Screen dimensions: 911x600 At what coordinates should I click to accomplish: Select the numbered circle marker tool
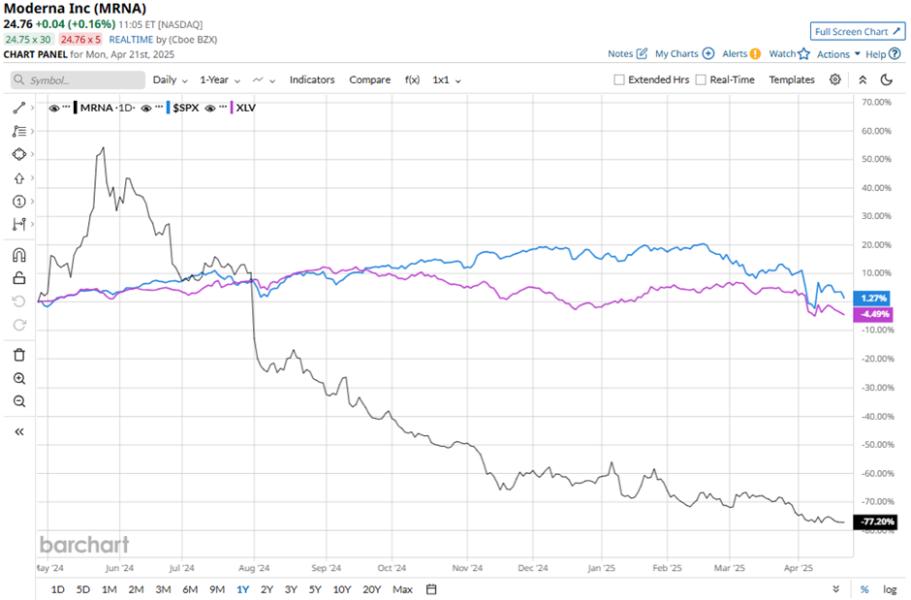19,202
